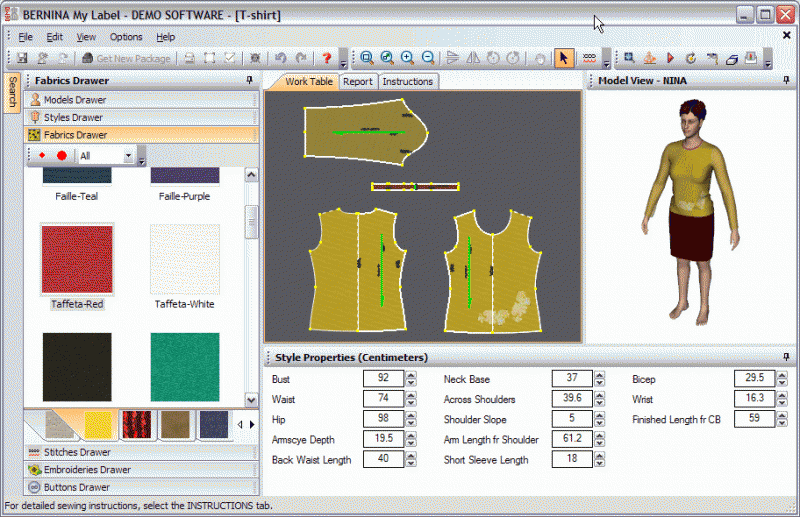Click the fabric category scroll right arrow

pyautogui.click(x=252, y=425)
